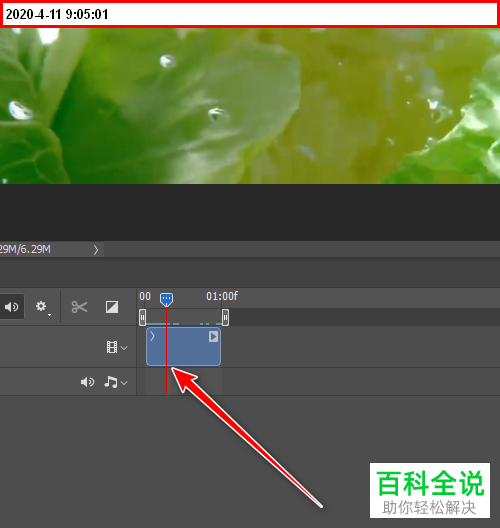Open the clip motion panel triangle button
Viewport: 500px width, 528px height.
213,336
